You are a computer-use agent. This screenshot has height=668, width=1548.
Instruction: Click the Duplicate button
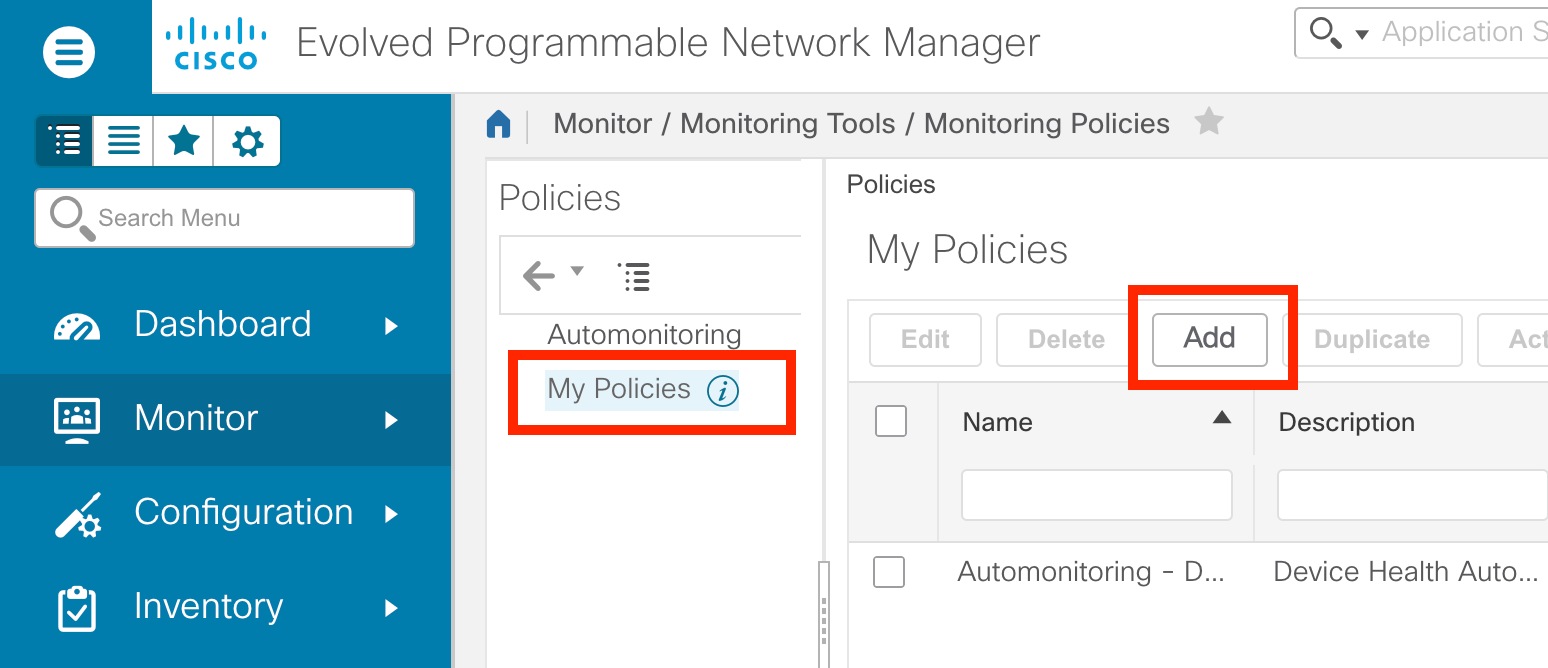click(1371, 339)
